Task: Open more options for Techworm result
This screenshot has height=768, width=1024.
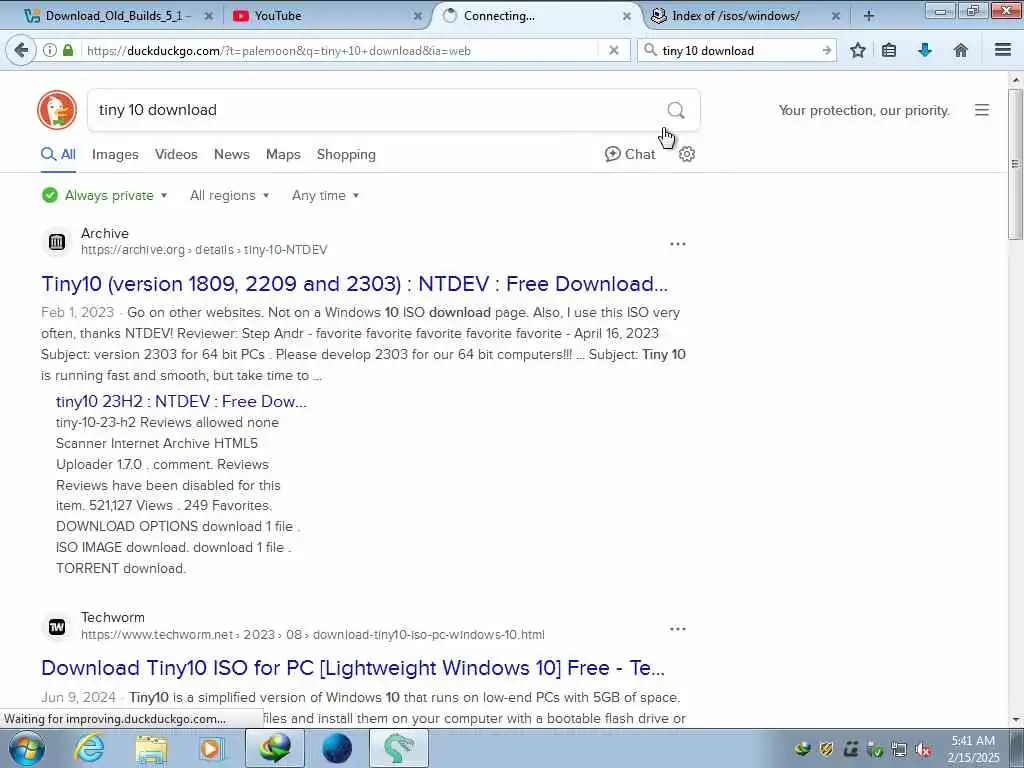Action: click(678, 628)
